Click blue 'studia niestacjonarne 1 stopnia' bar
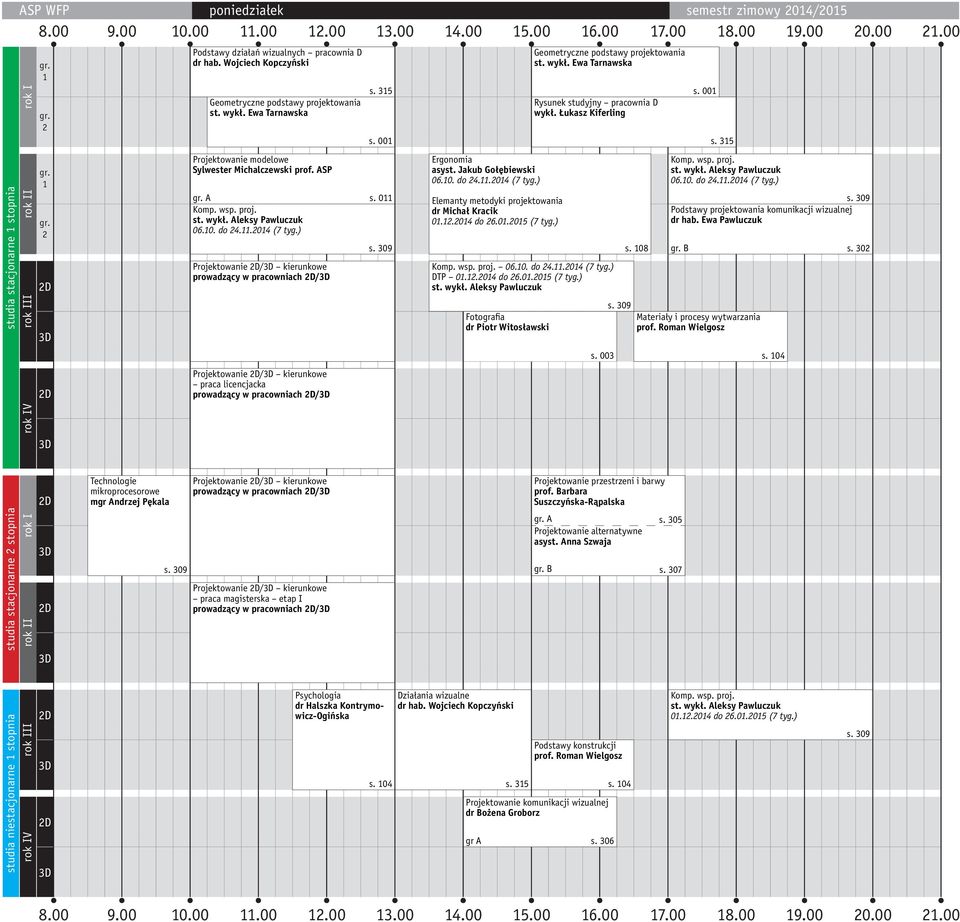960x922 pixels. click(11, 793)
